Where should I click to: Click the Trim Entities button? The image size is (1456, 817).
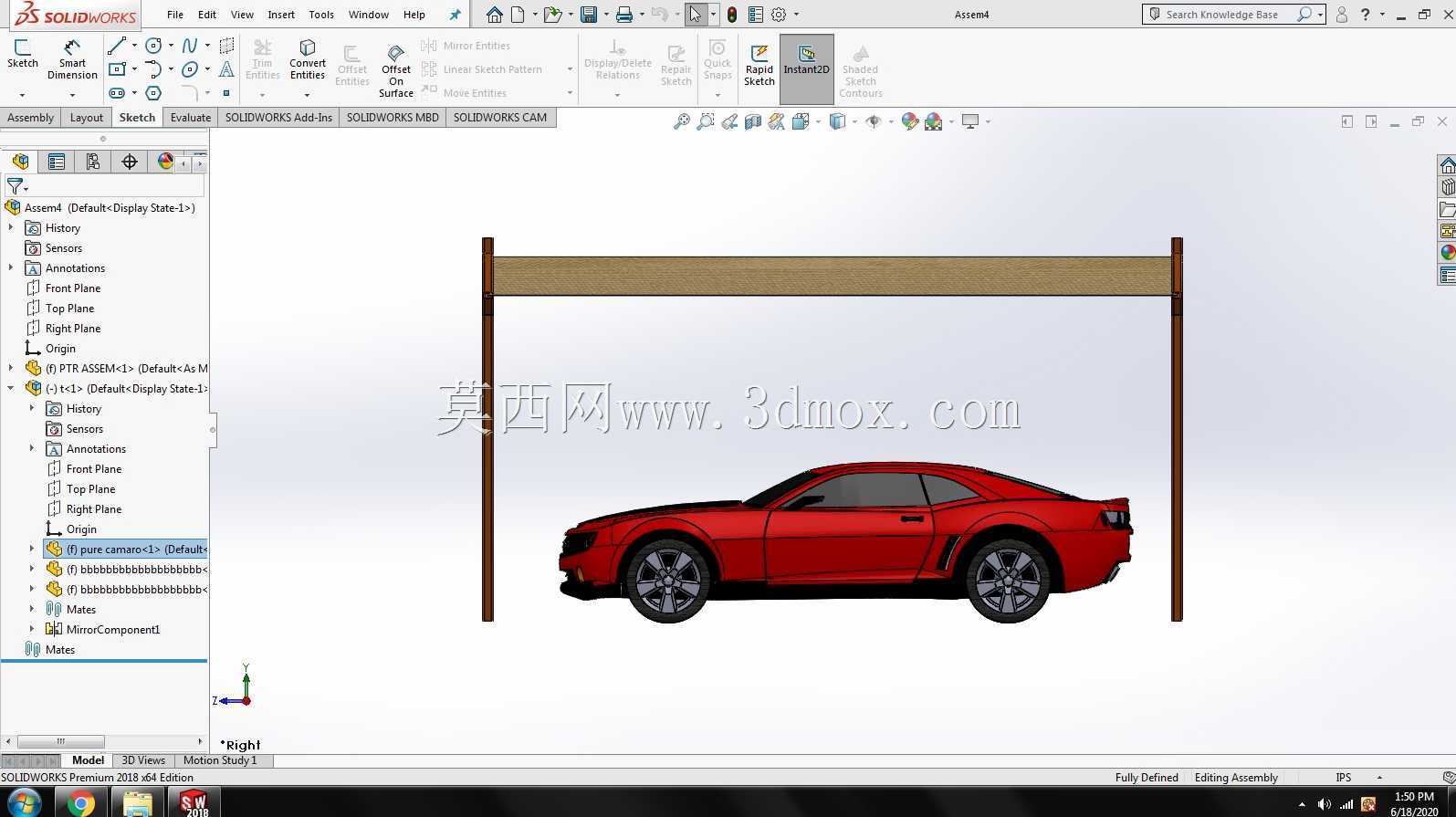pos(263,62)
